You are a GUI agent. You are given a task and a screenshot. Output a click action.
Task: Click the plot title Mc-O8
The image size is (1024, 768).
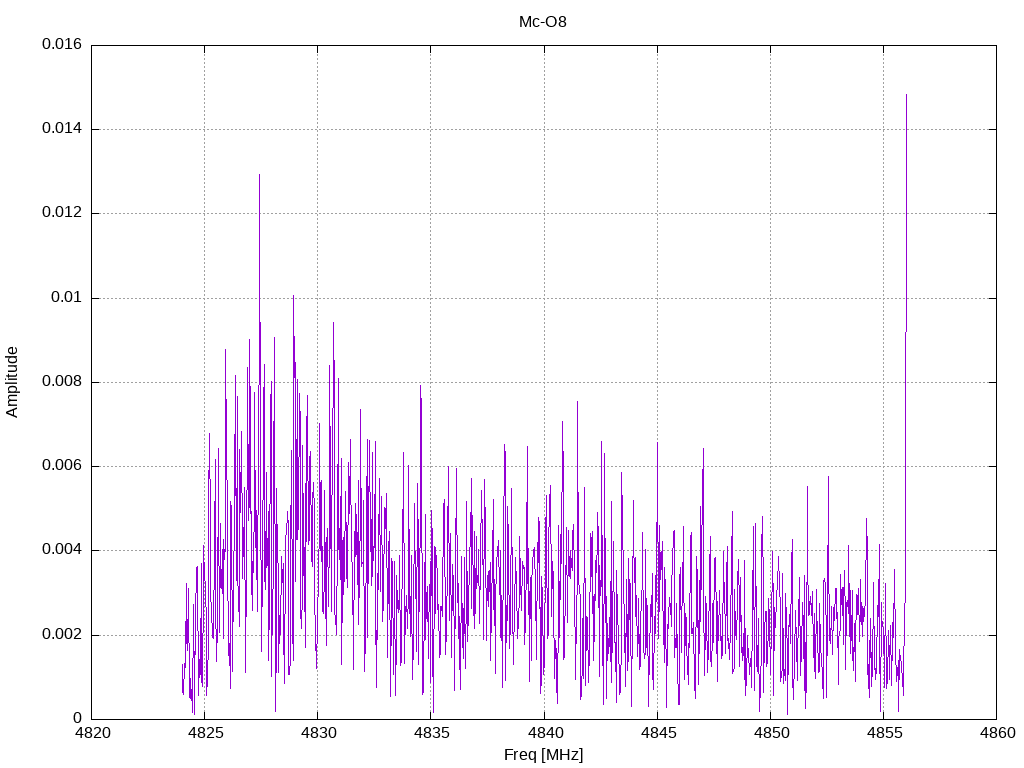point(543,22)
